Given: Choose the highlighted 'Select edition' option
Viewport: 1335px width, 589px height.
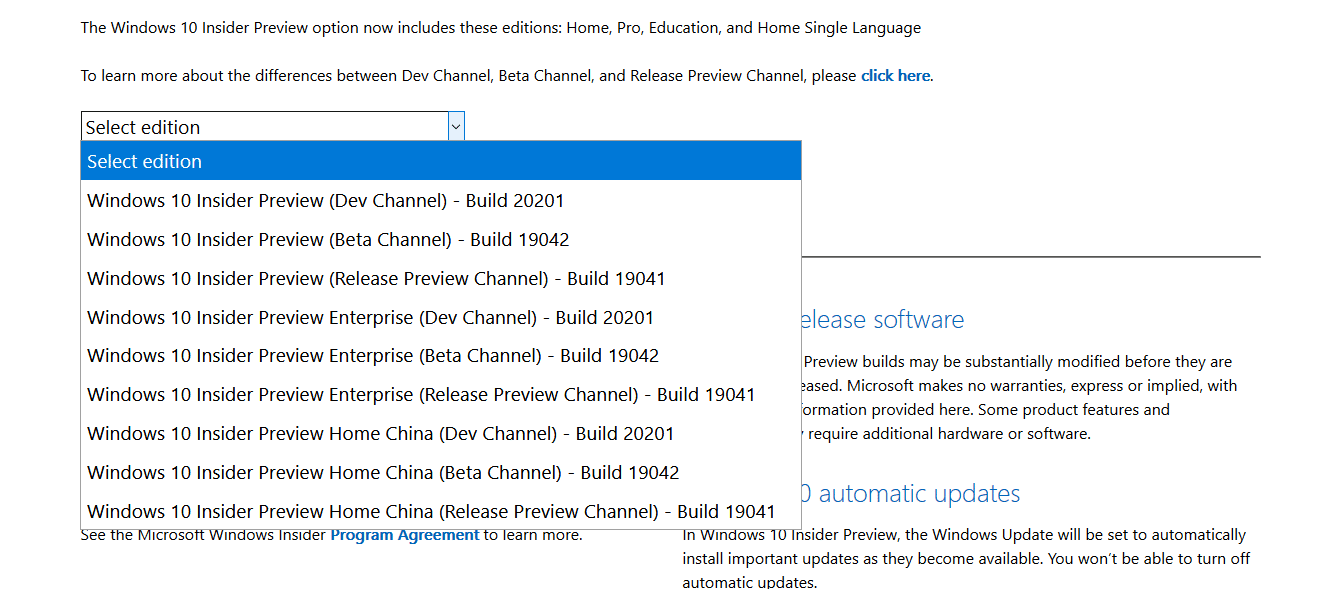Looking at the screenshot, I should pos(441,161).
